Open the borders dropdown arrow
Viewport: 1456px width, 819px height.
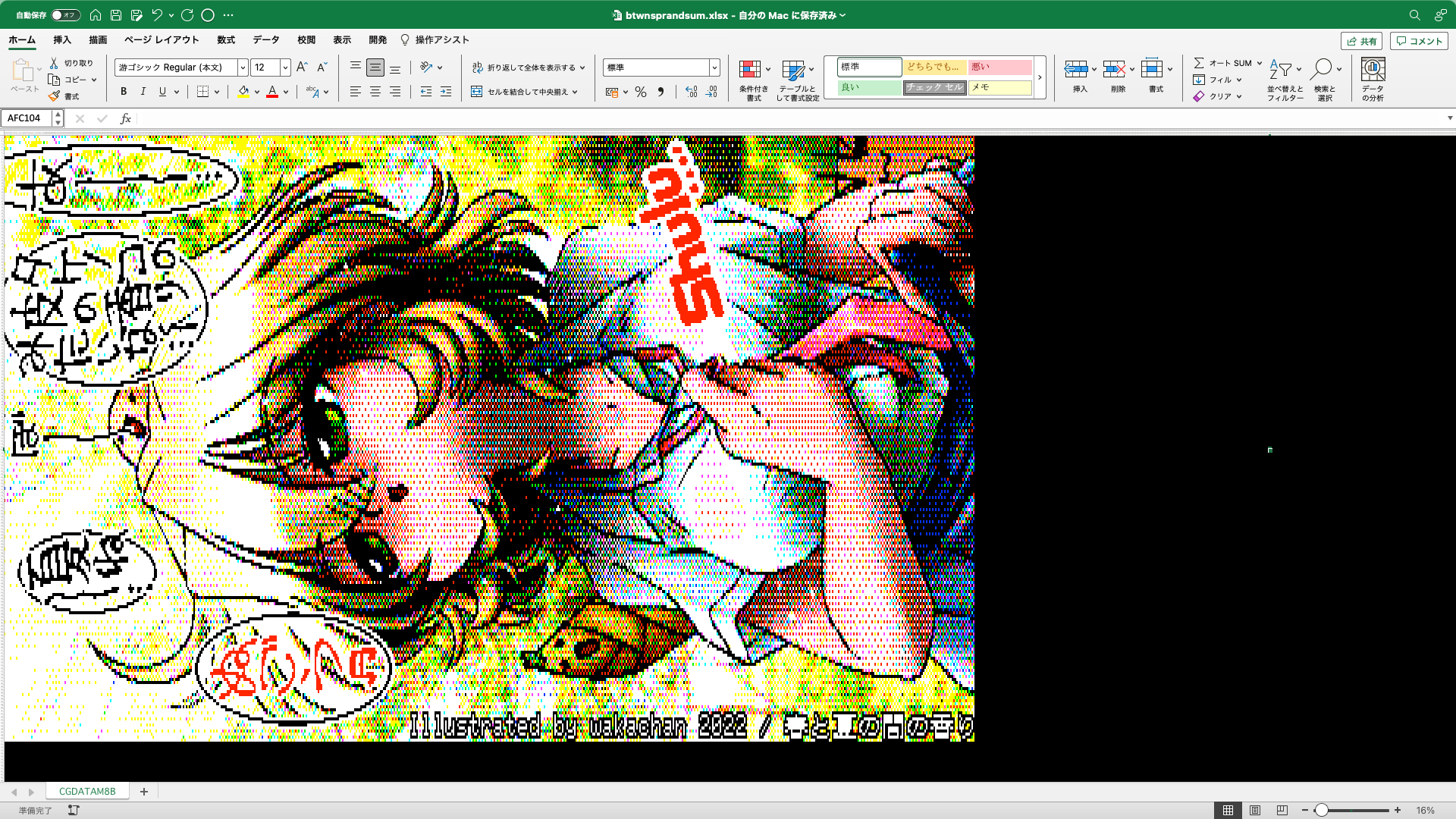(217, 92)
